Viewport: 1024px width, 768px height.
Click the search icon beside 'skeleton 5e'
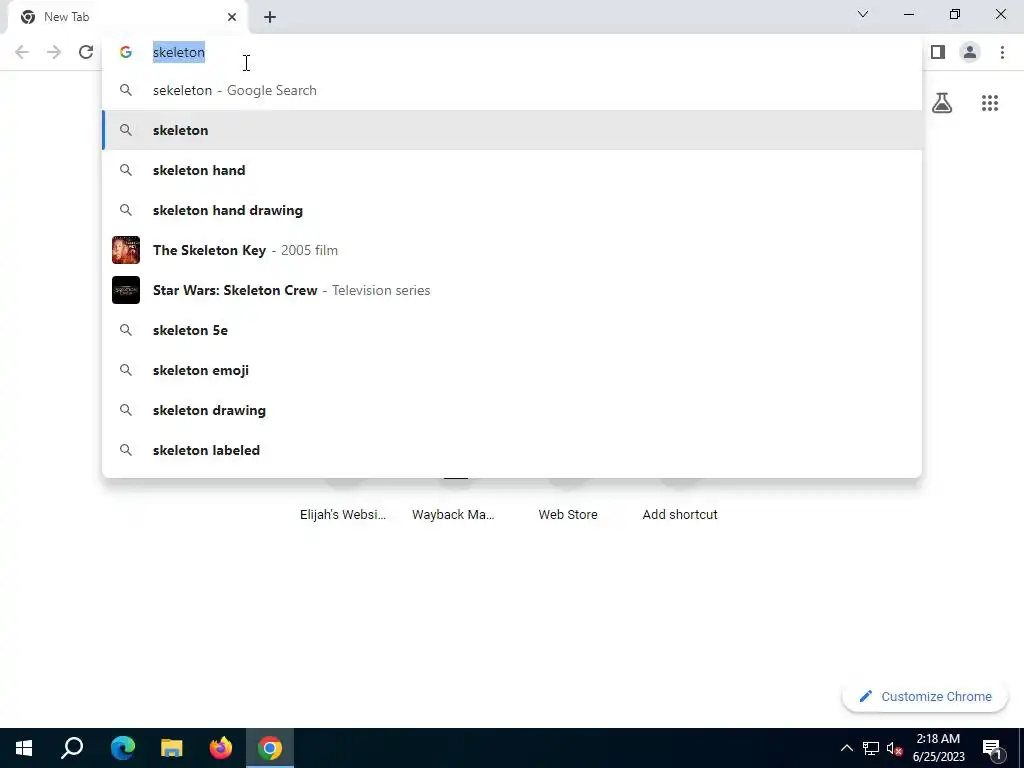point(125,330)
